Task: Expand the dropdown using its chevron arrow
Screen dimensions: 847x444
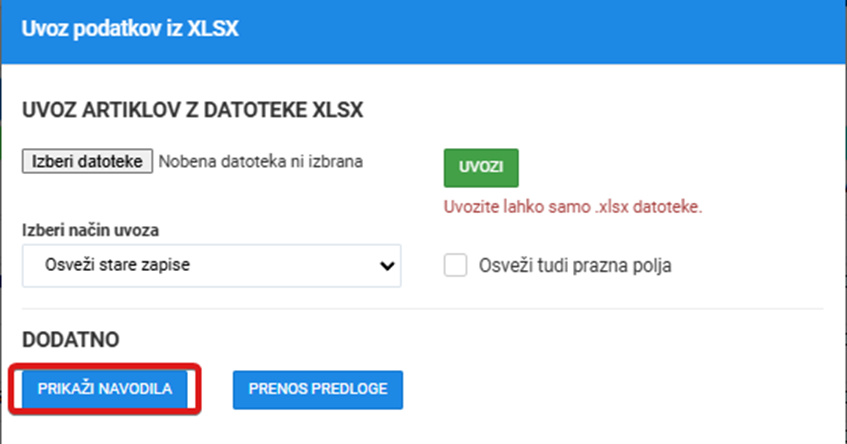Action: point(387,266)
